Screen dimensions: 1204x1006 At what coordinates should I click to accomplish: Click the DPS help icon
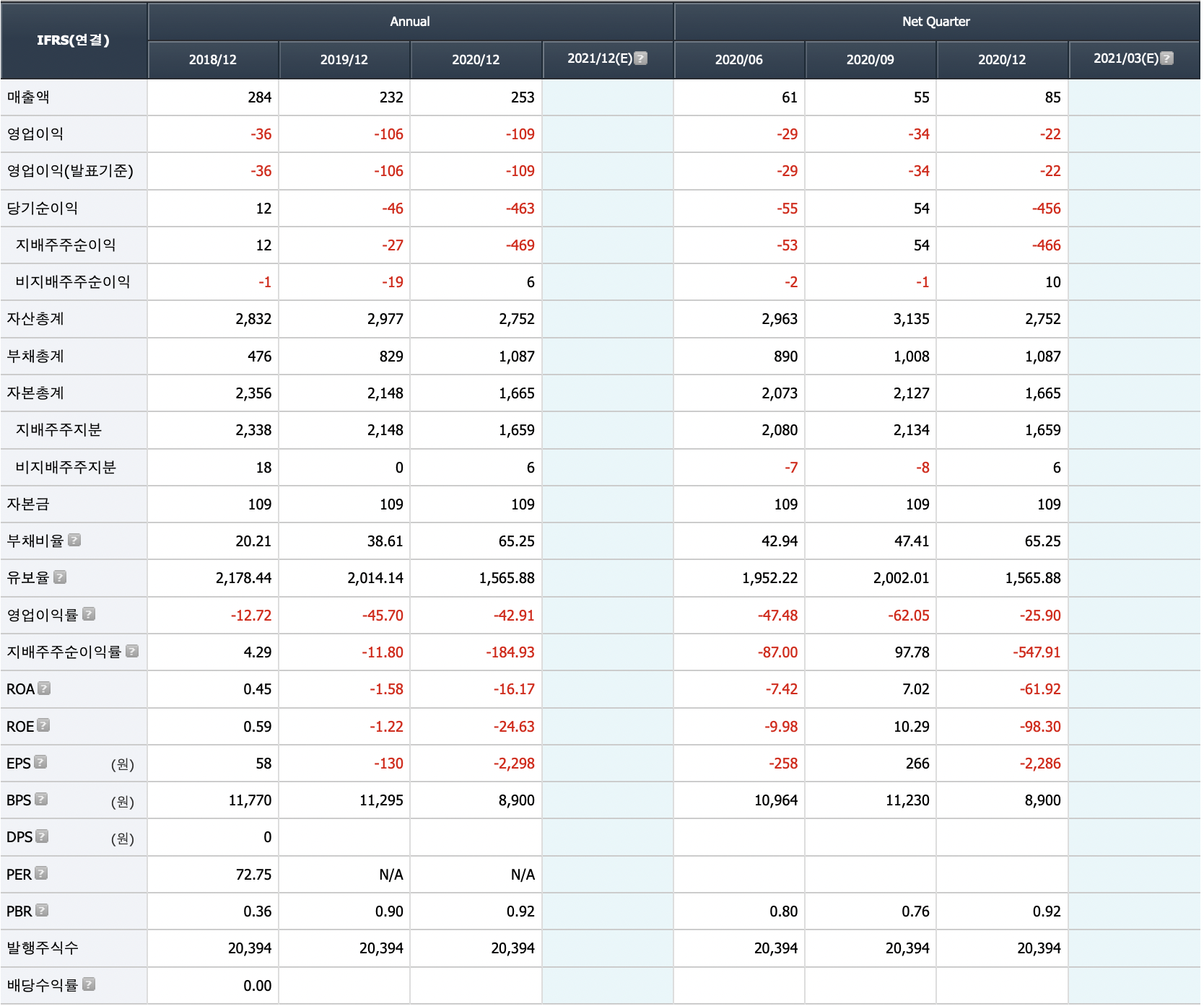pyautogui.click(x=42, y=836)
